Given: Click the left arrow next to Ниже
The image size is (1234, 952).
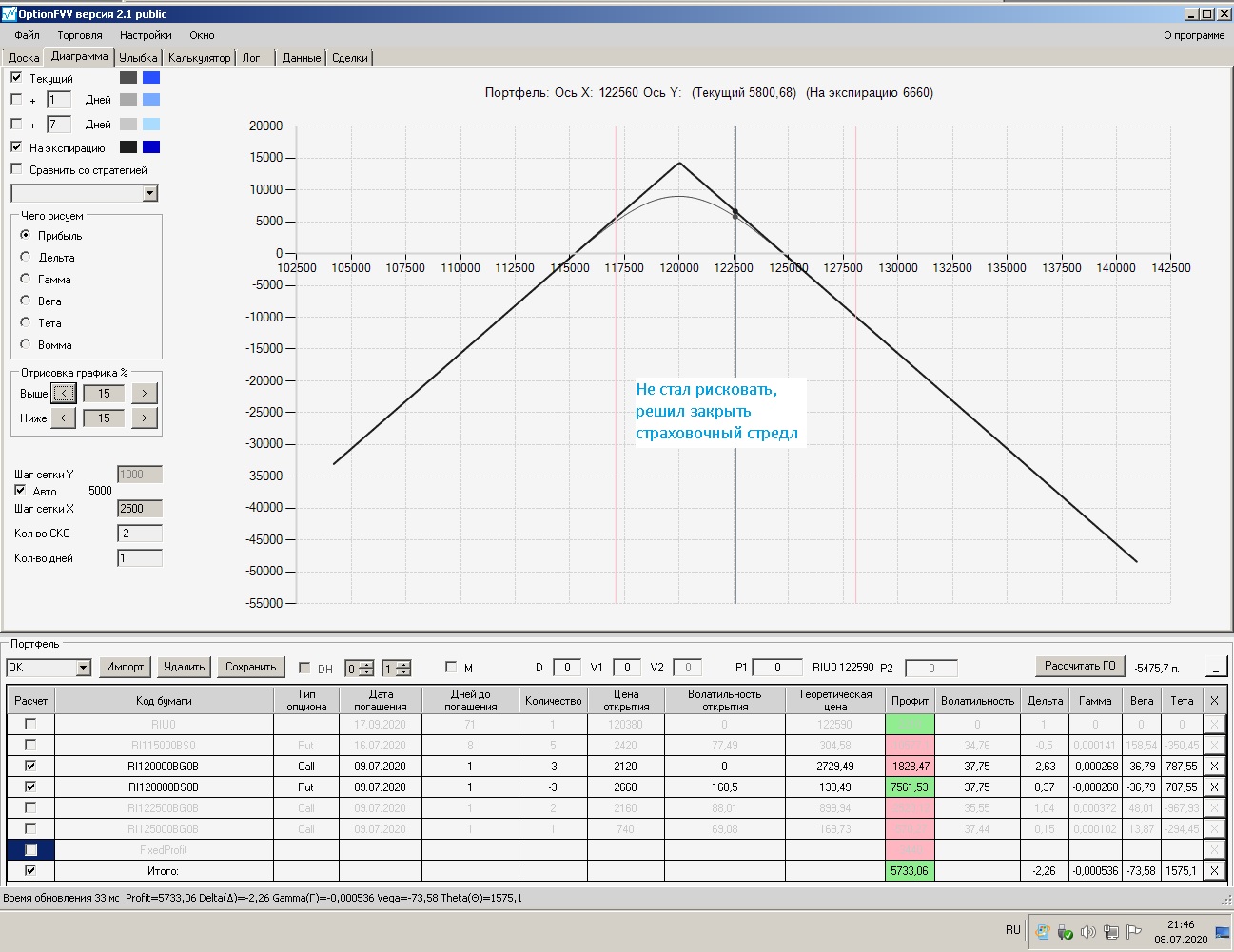Looking at the screenshot, I should 64,418.
